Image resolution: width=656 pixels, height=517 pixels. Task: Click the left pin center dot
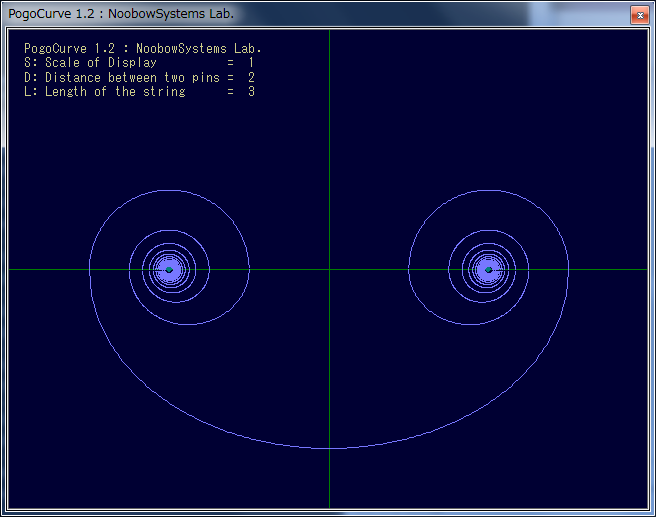coord(169,270)
